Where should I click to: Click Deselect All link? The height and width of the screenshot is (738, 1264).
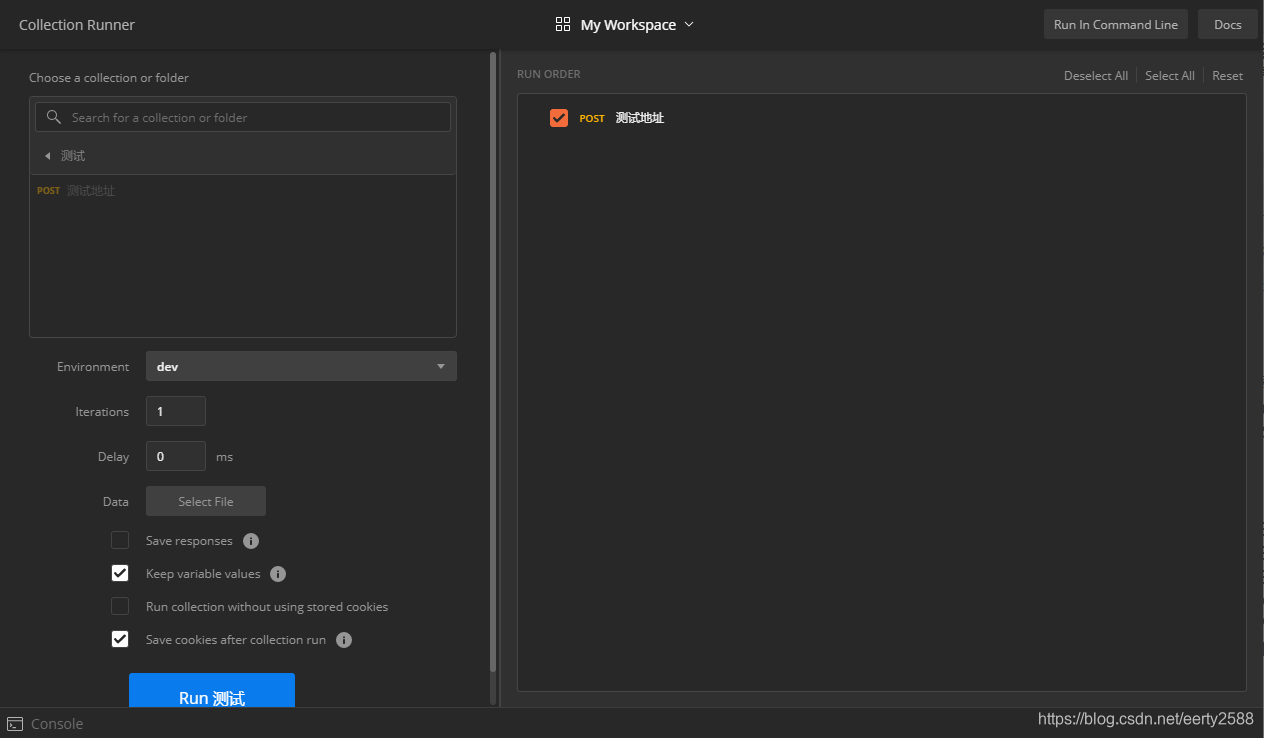click(1096, 76)
